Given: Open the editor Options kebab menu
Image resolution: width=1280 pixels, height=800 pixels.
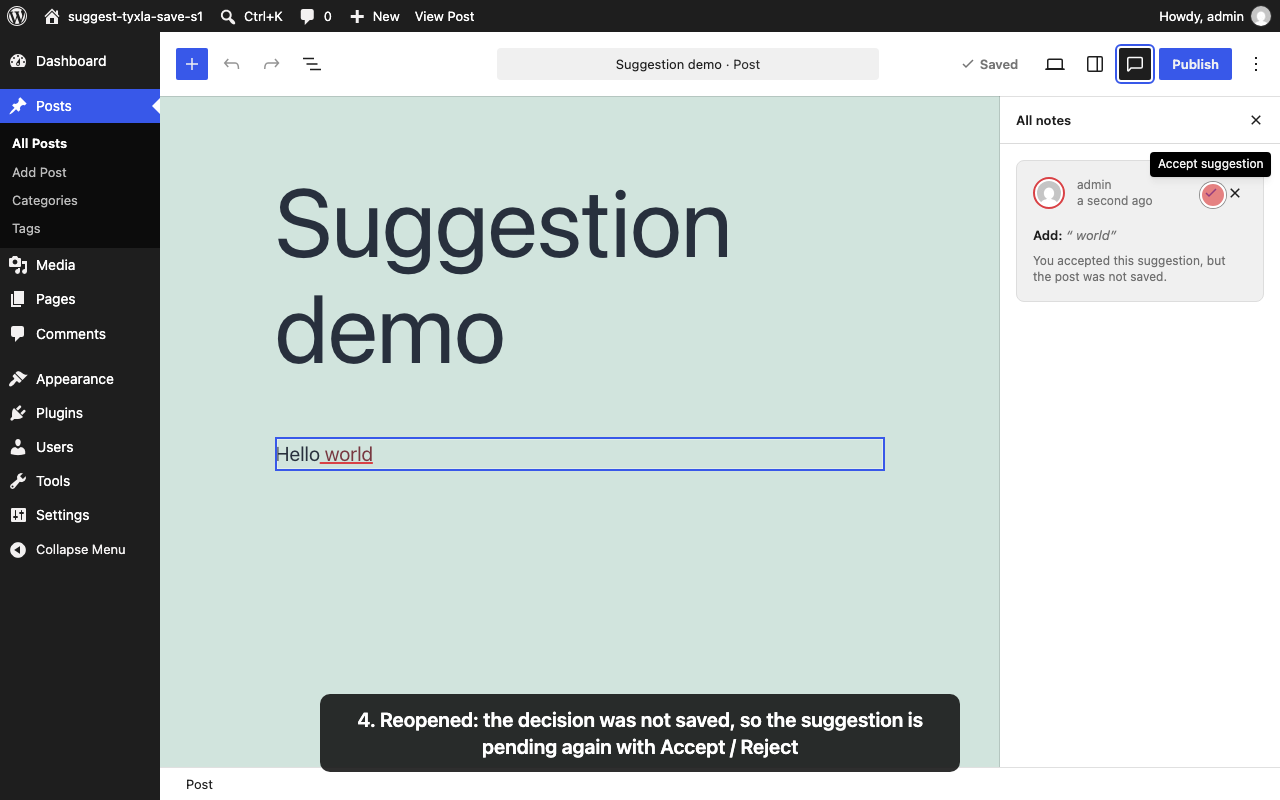Looking at the screenshot, I should 1256,64.
